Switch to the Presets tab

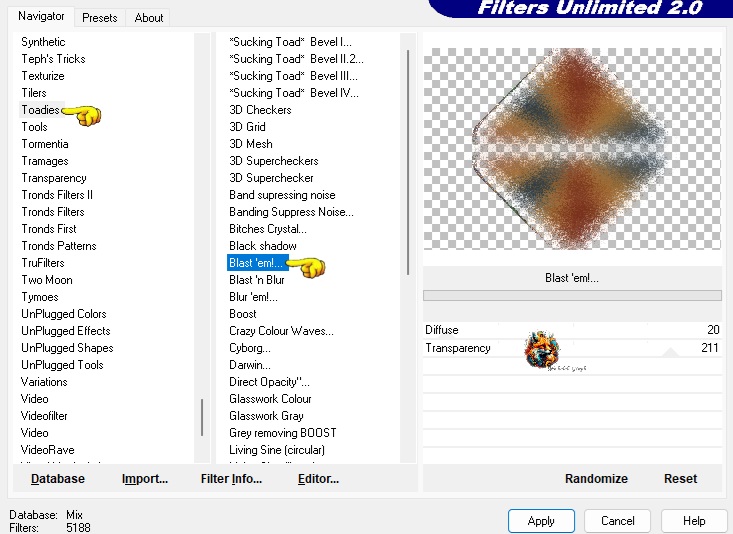click(100, 18)
